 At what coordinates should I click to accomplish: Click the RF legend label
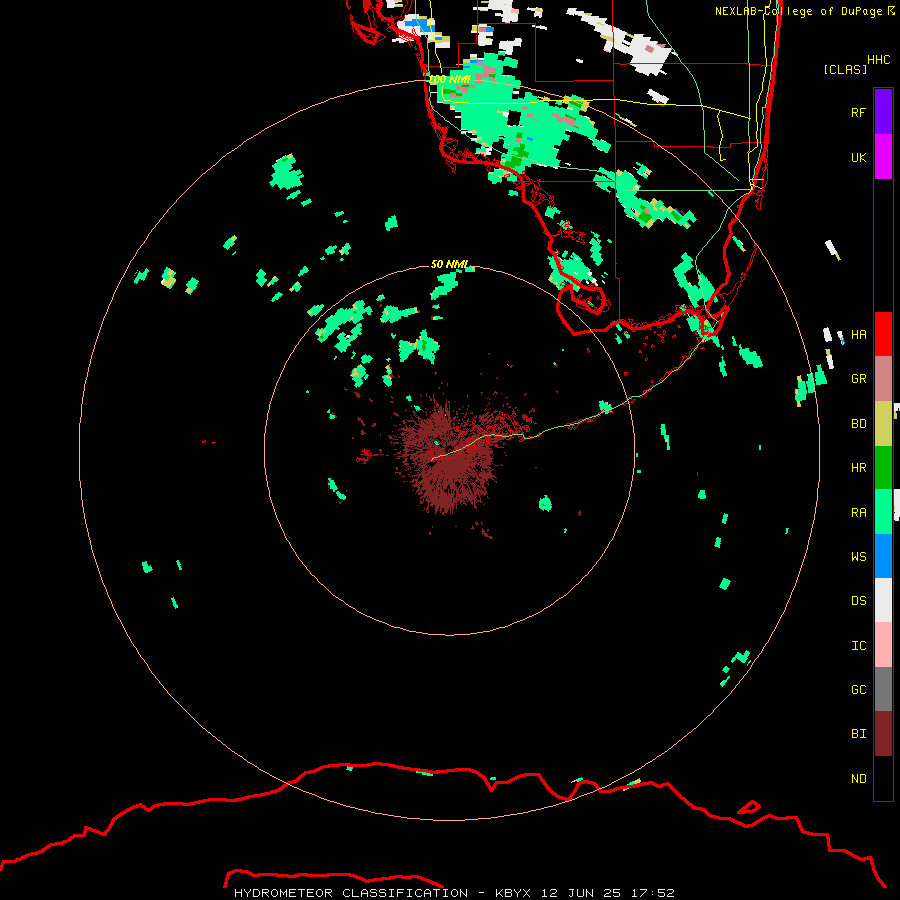click(x=858, y=112)
